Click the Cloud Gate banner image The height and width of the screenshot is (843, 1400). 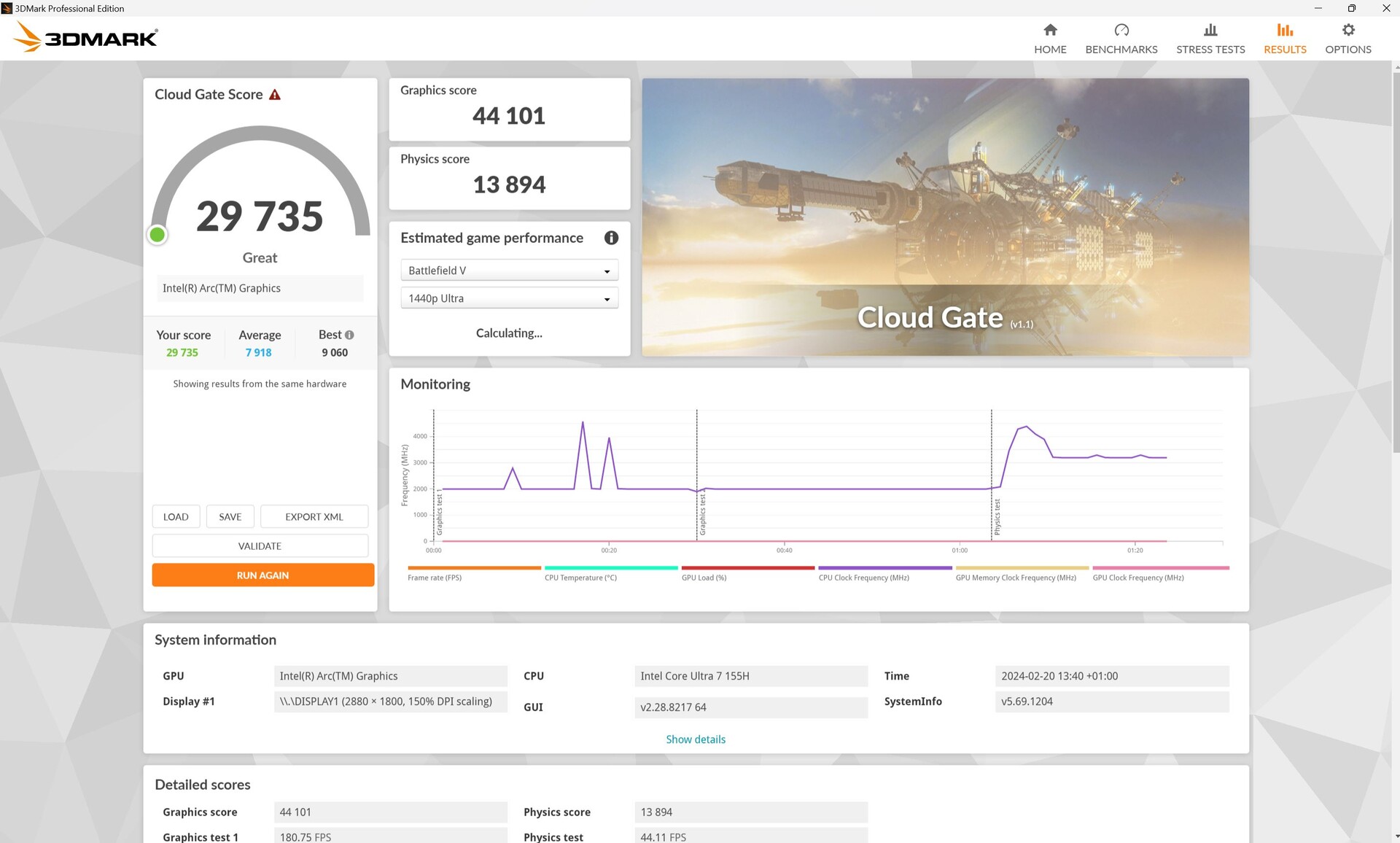(945, 217)
